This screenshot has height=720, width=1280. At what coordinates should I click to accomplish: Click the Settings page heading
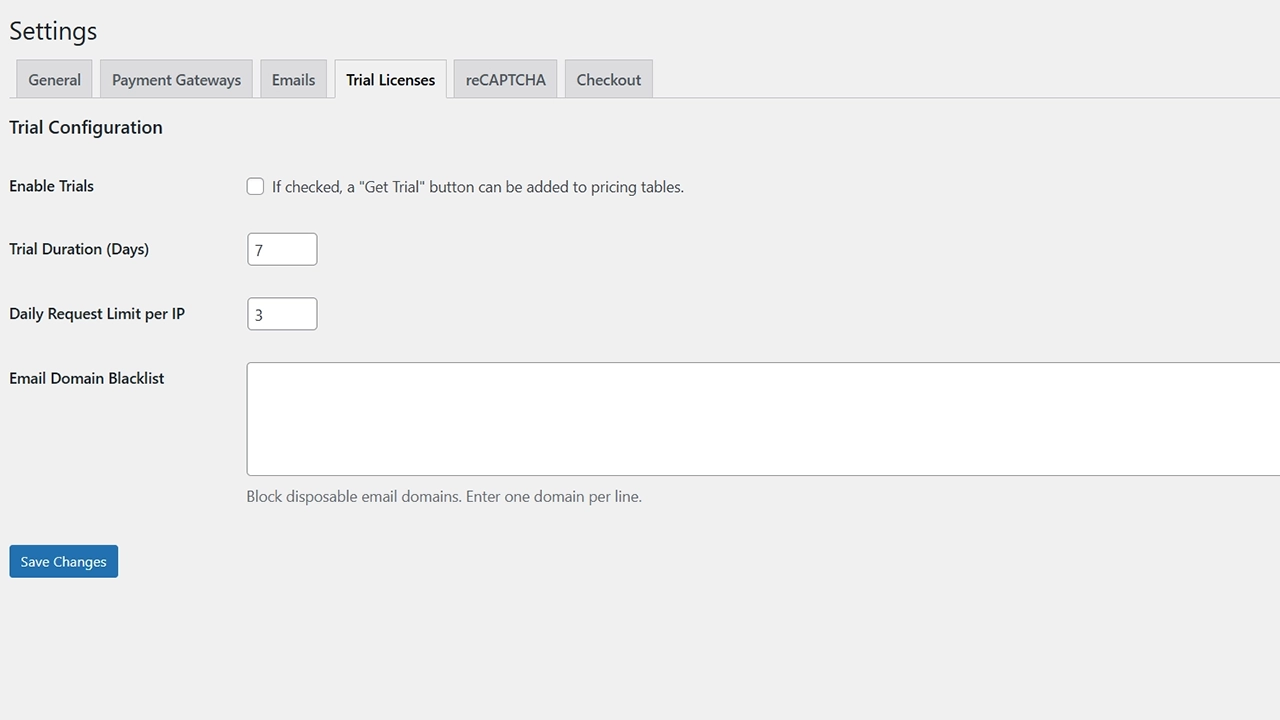(x=53, y=31)
